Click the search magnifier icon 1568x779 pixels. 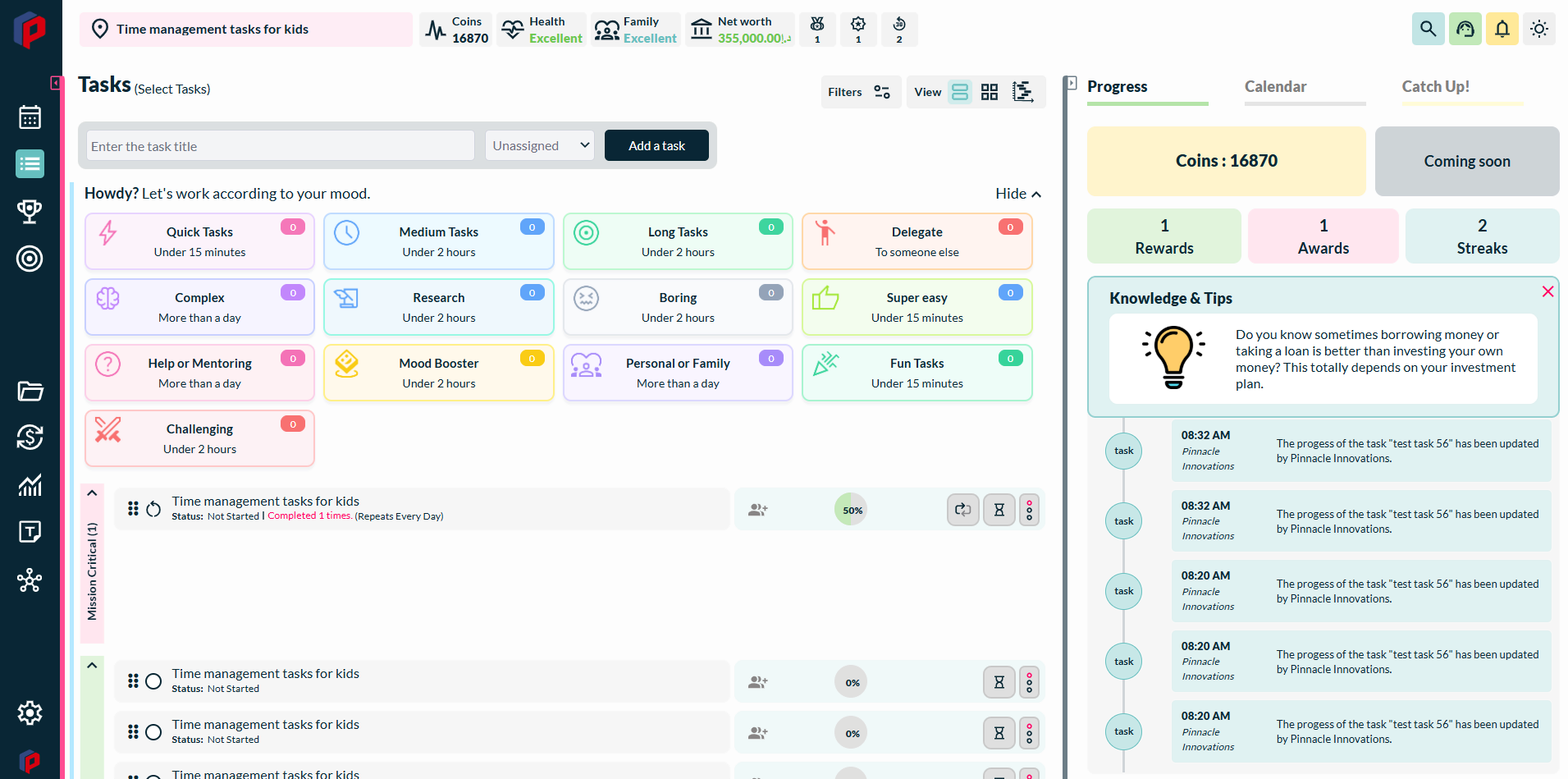pos(1429,29)
